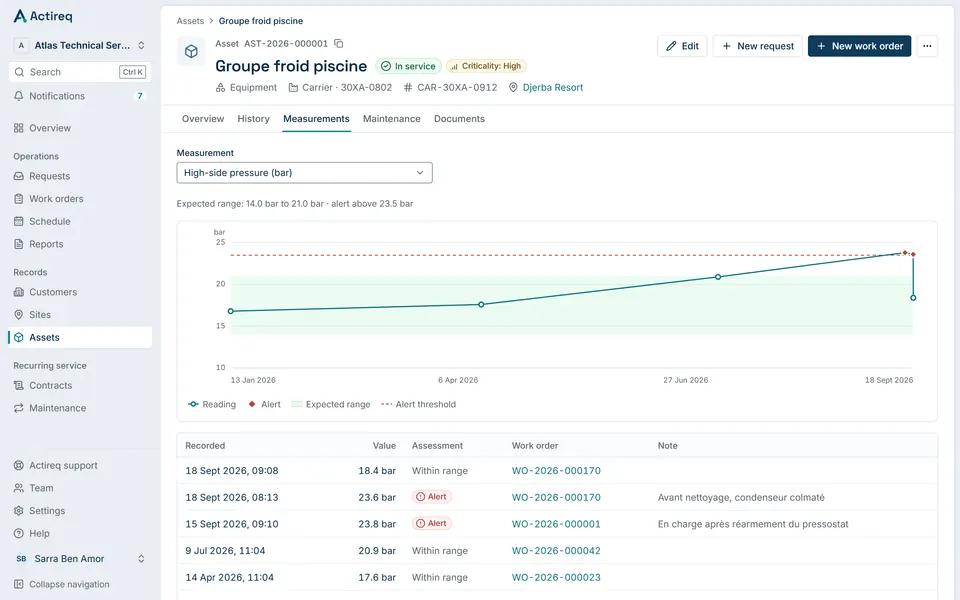Click the Overview grid icon in sidebar
Screen dimensions: 960x600
coord(19,128)
